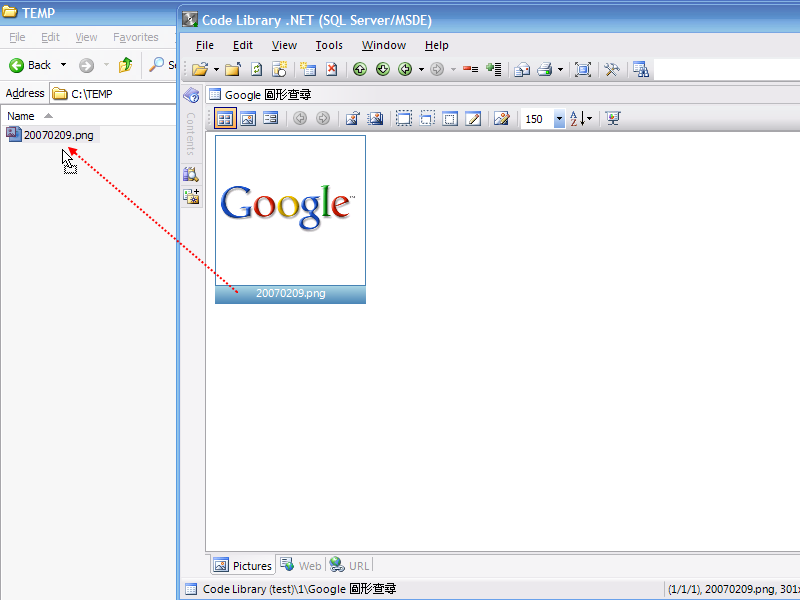Delete the item with the red X icon
This screenshot has width=800, height=600.
tap(332, 69)
